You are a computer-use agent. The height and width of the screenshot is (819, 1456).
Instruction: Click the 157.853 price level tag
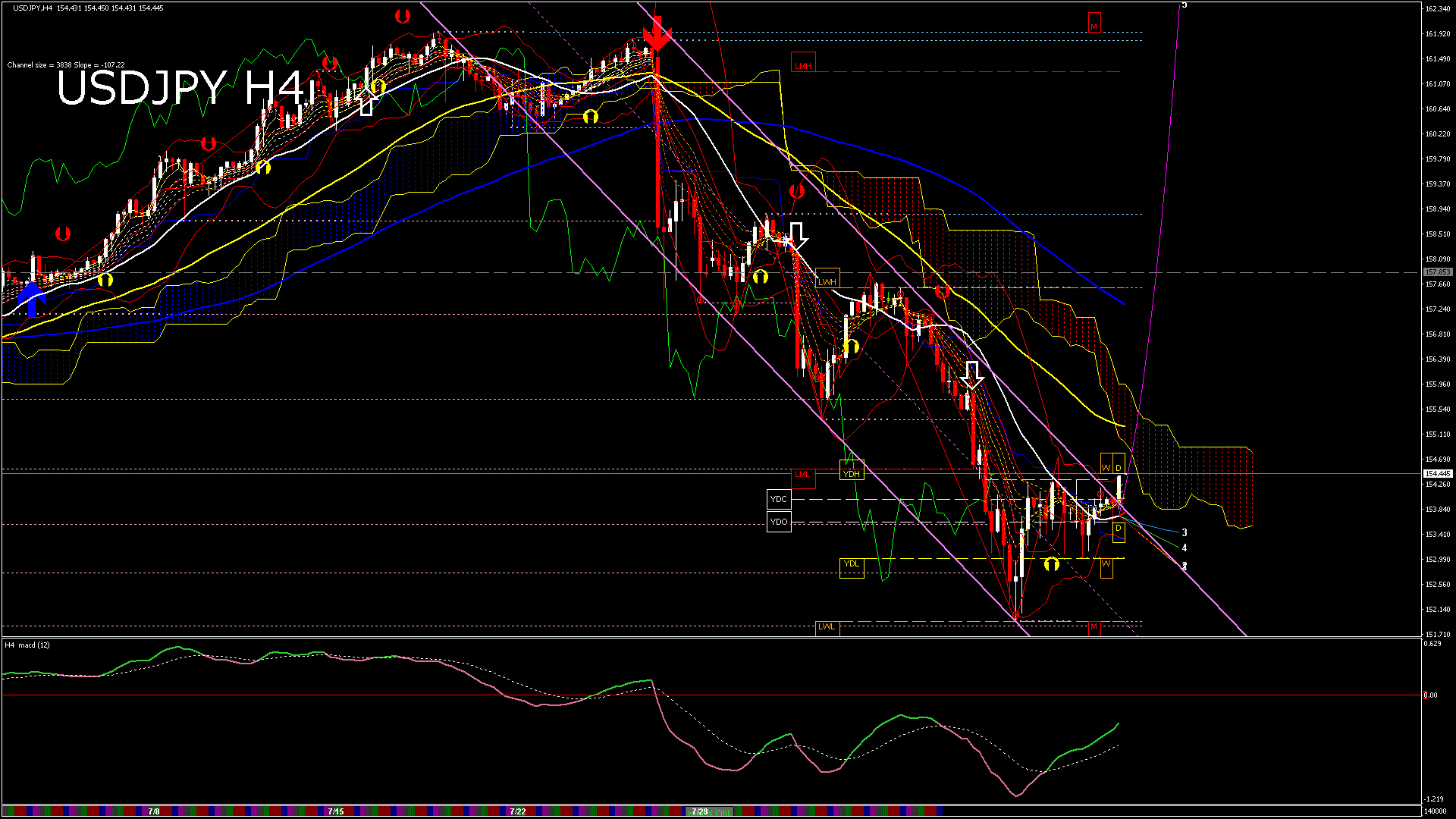[1437, 271]
